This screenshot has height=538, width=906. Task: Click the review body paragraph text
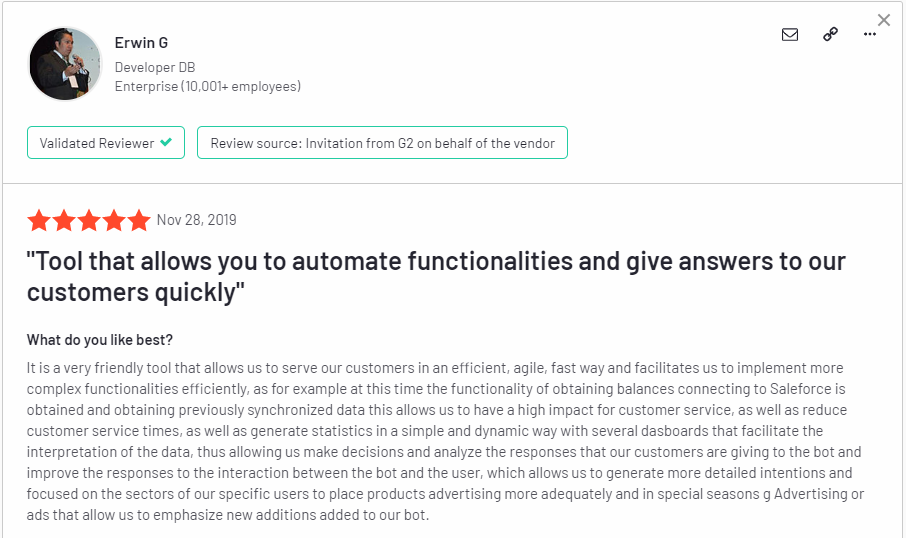click(x=445, y=441)
